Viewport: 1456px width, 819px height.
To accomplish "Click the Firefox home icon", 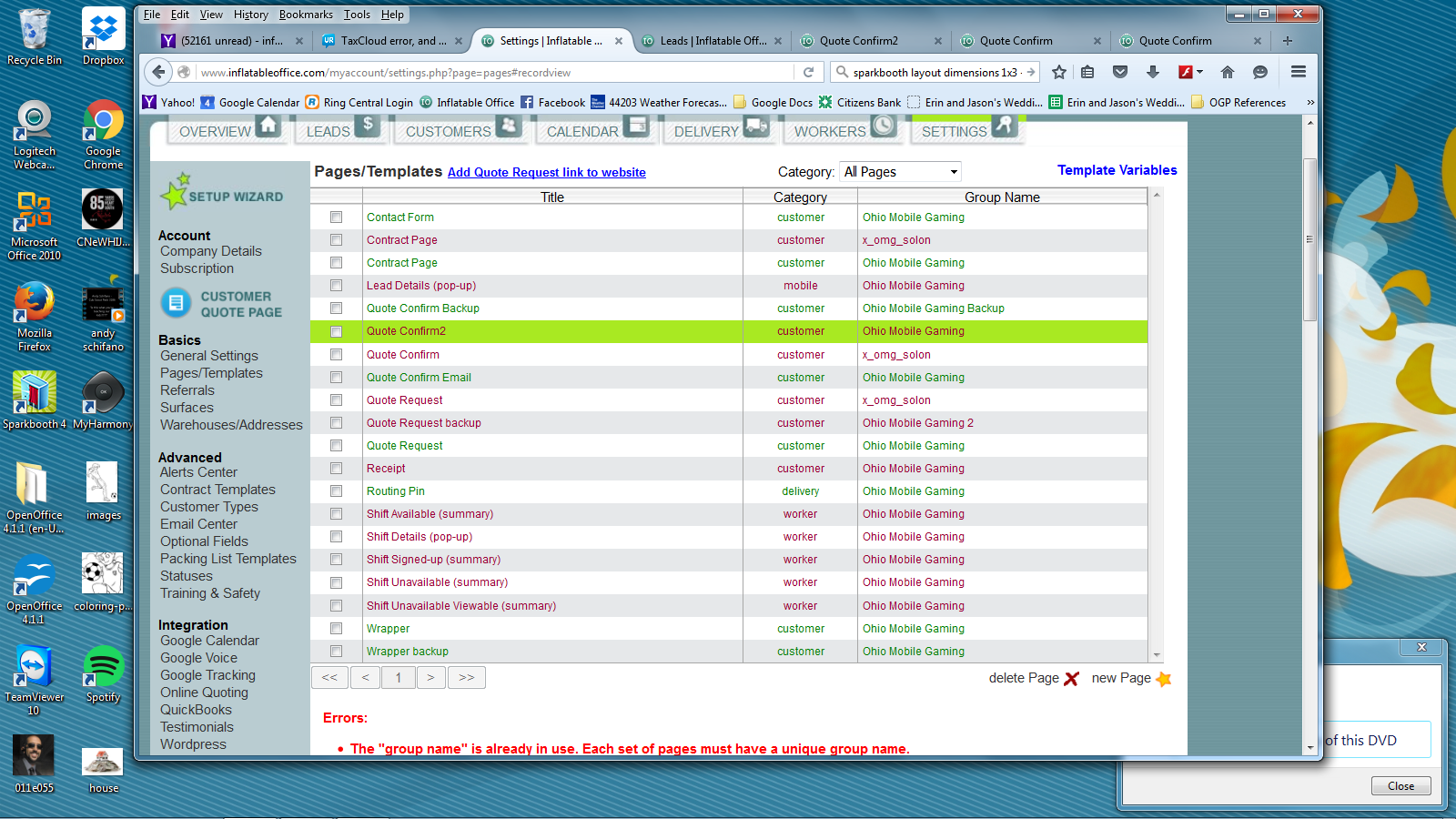I will point(1228,73).
